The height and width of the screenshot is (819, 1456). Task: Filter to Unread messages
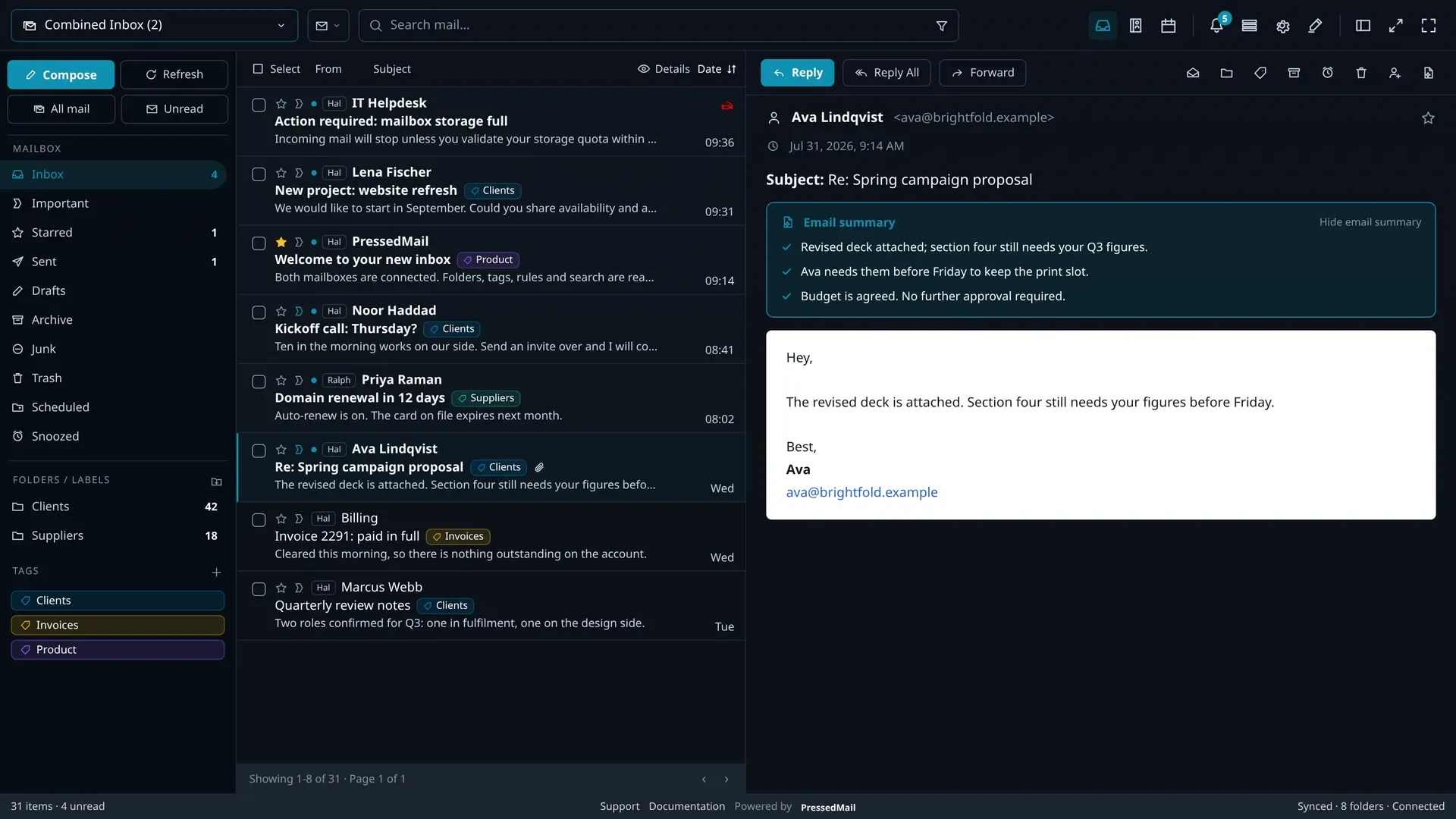174,109
